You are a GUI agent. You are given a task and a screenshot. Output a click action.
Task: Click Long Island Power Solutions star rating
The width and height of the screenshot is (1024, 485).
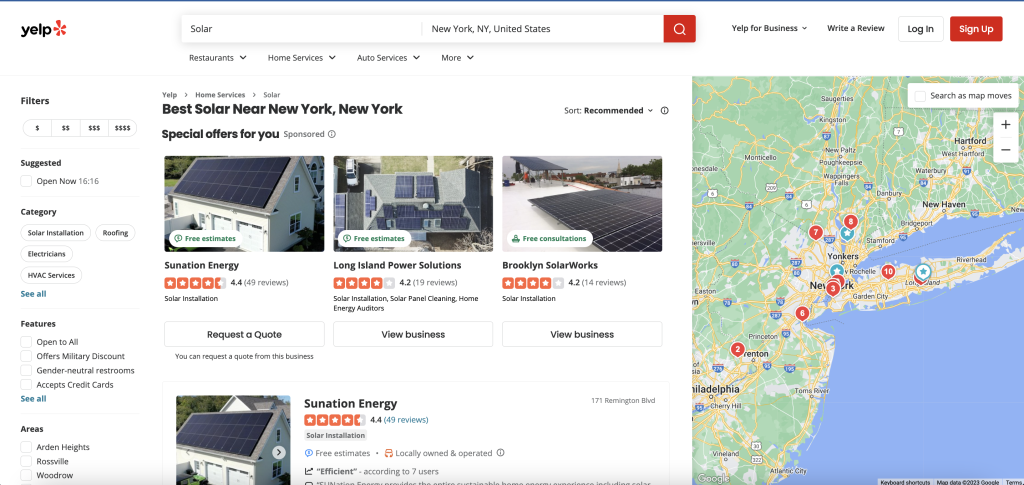[364, 283]
